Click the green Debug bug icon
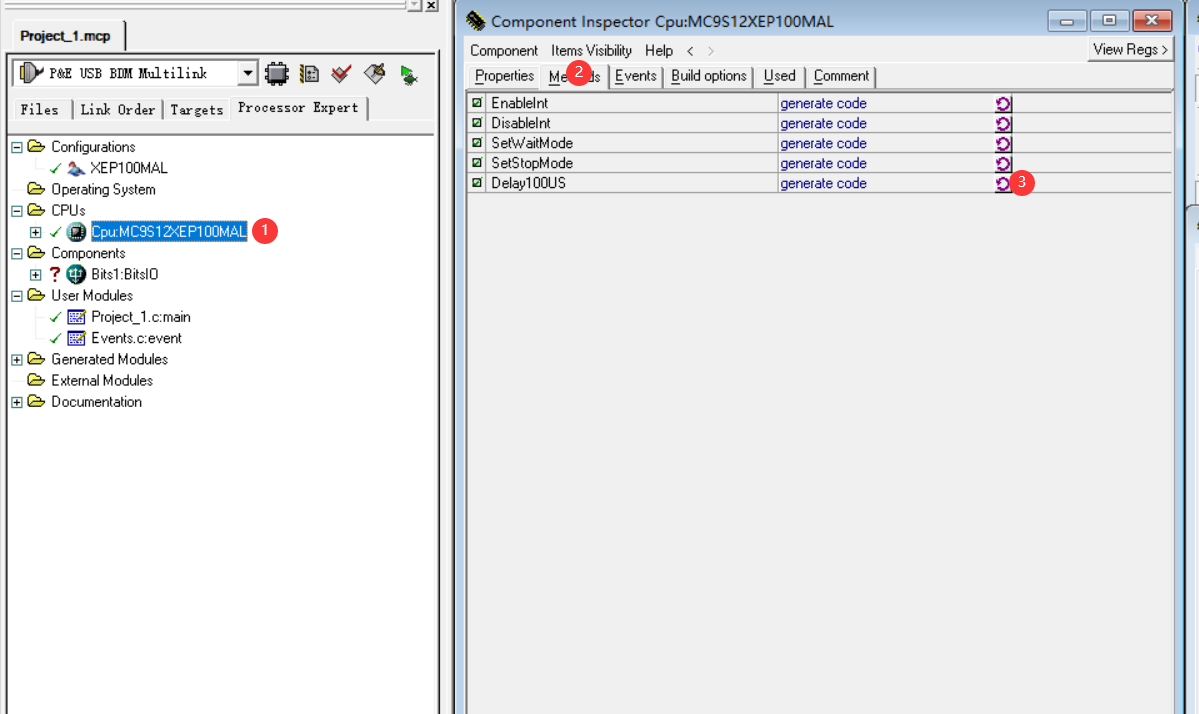The height and width of the screenshot is (714, 1199). (408, 75)
